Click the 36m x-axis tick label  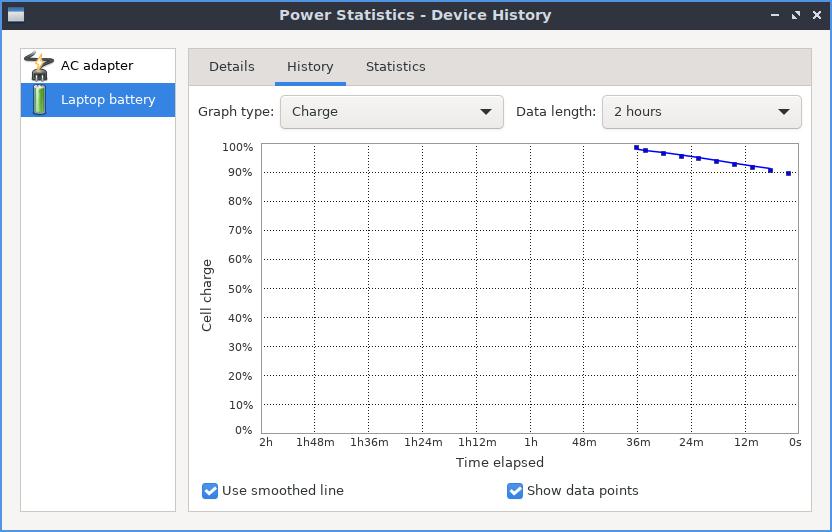[x=638, y=442]
